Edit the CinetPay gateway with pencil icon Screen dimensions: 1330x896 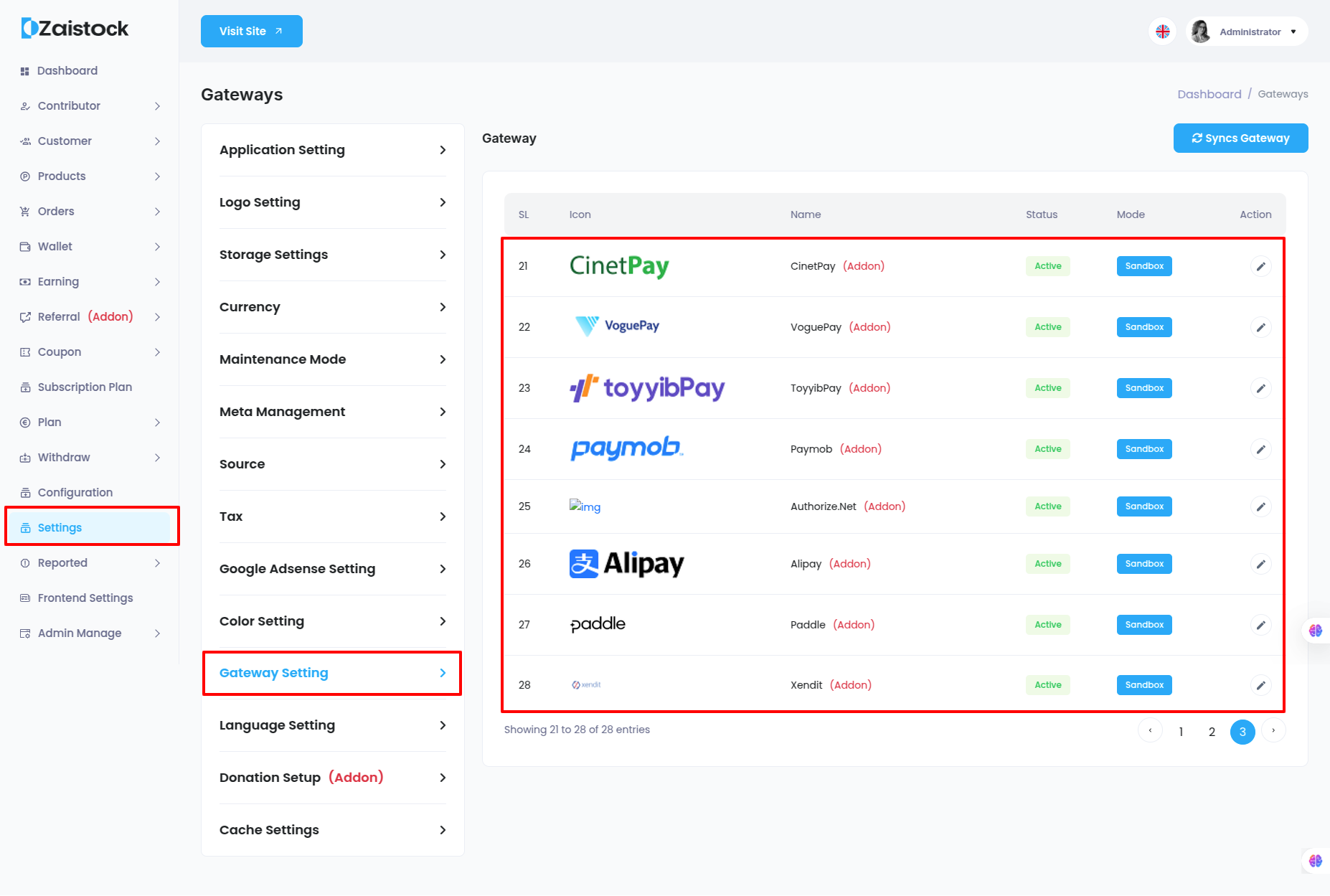tap(1260, 266)
